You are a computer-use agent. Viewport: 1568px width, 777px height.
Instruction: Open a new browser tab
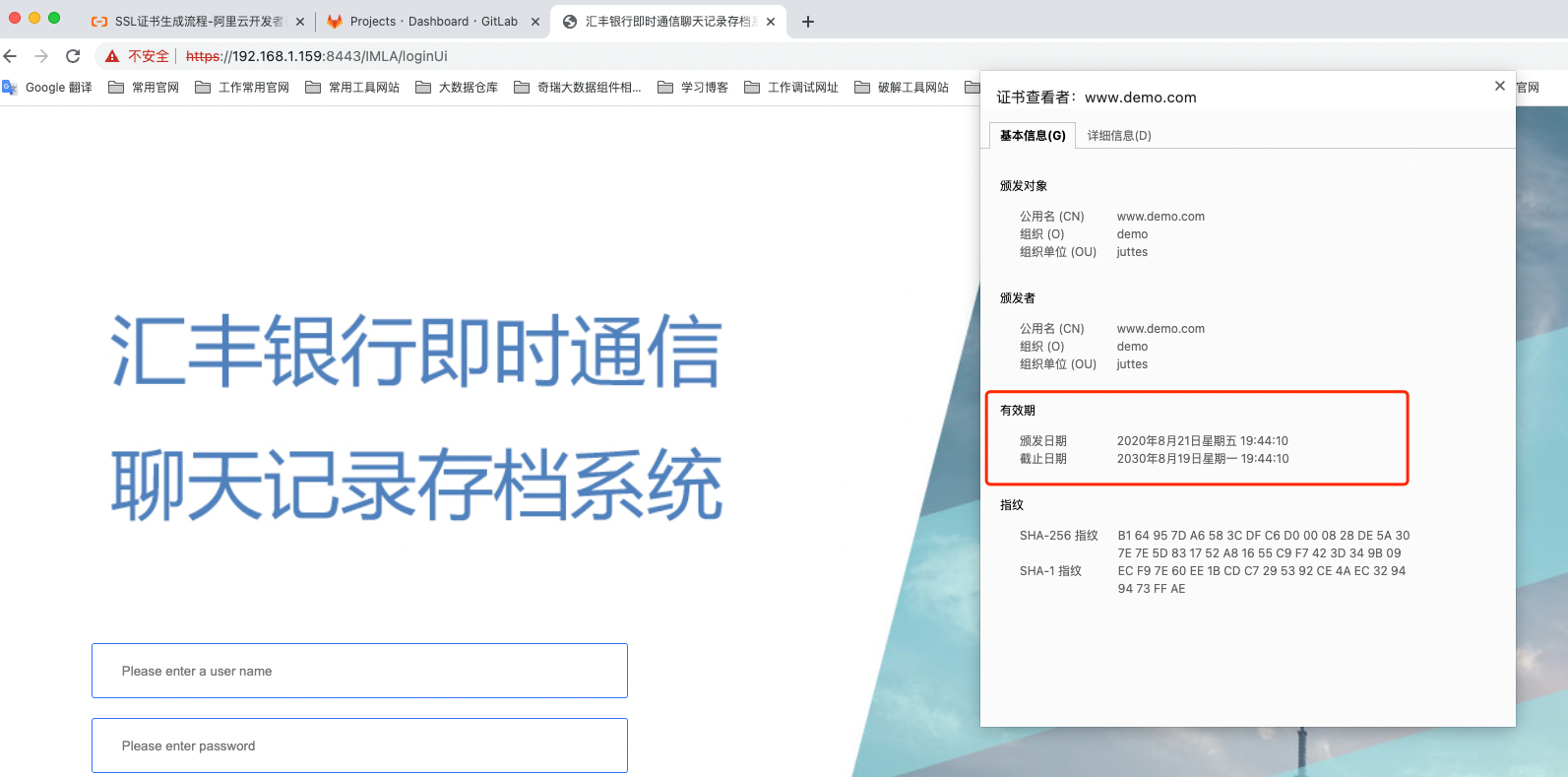[808, 22]
